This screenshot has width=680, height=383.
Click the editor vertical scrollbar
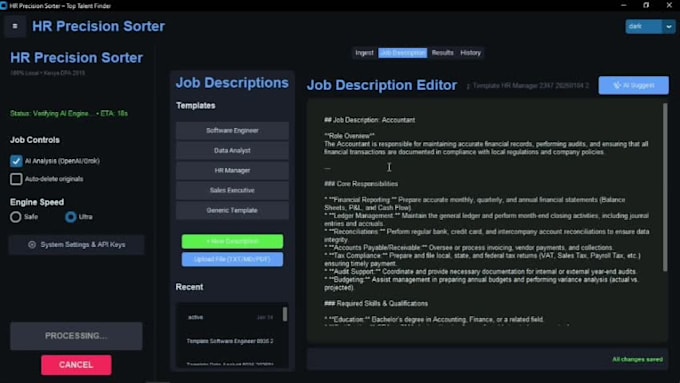click(665, 187)
